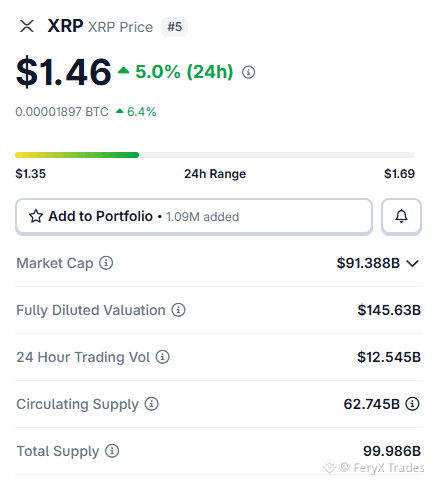432x483 pixels.
Task: Click Fully Diluted Valuation info icon
Action: click(x=178, y=310)
